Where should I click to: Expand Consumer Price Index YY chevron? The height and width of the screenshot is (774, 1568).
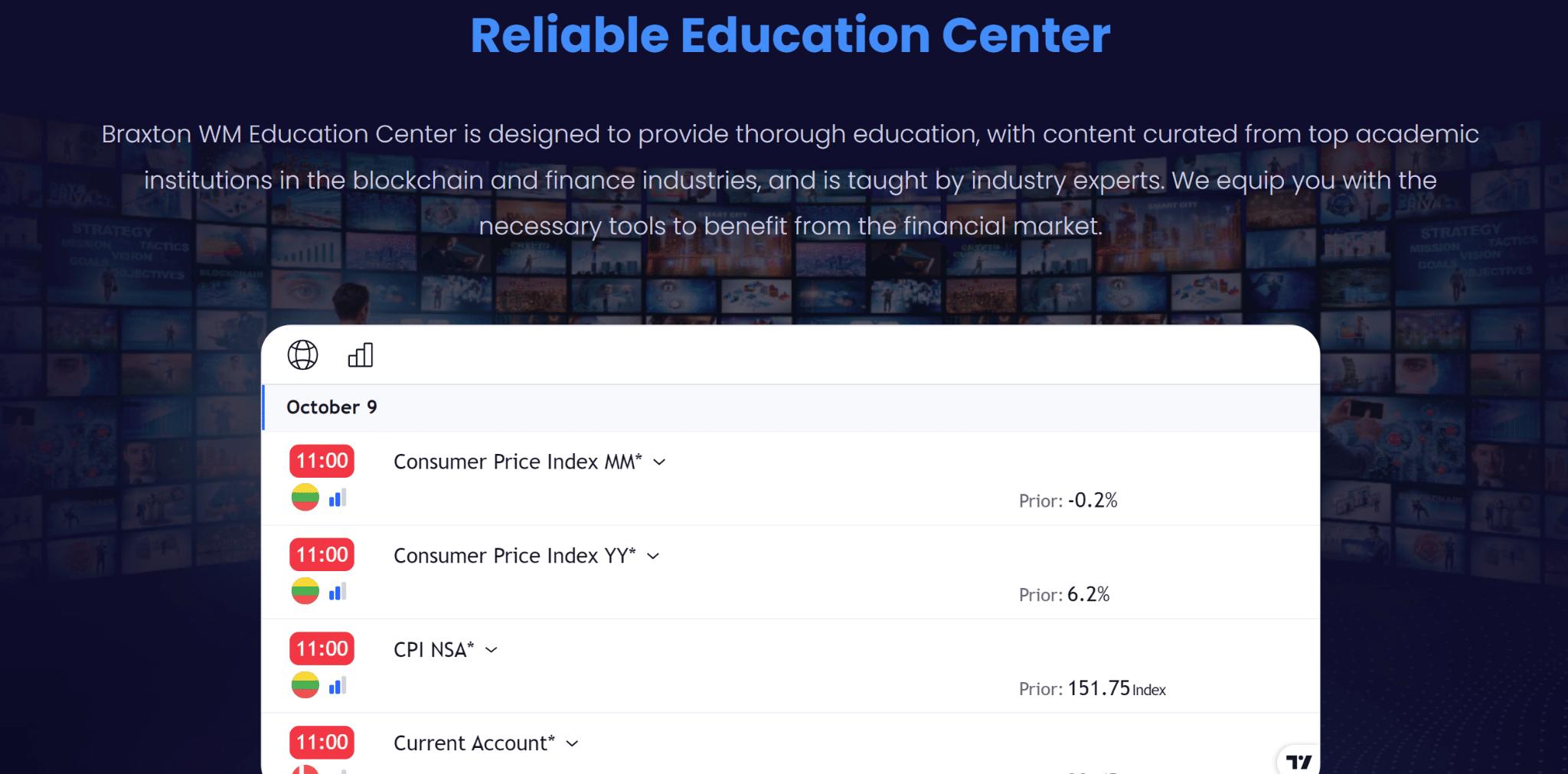click(x=653, y=557)
